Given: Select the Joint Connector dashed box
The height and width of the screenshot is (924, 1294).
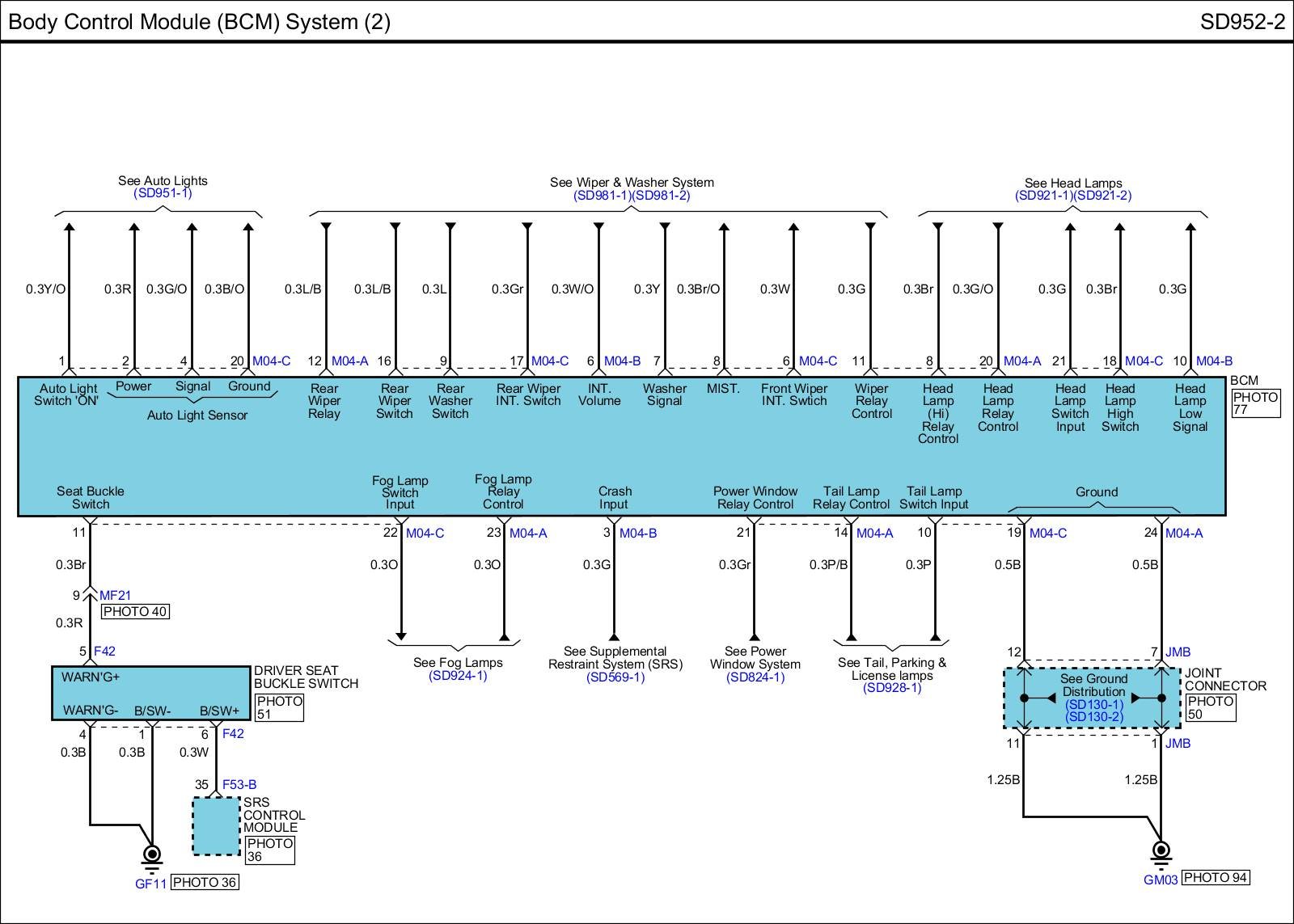Looking at the screenshot, I should (1092, 698).
